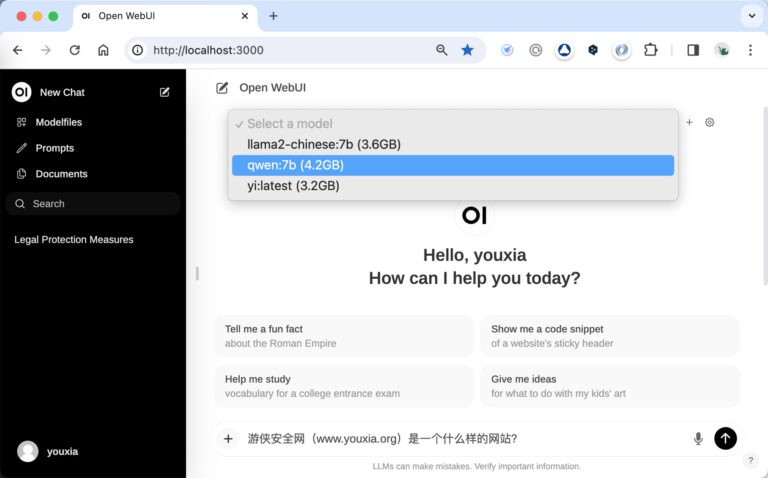Click the sidebar collapse handle
The height and width of the screenshot is (478, 768).
point(197,273)
